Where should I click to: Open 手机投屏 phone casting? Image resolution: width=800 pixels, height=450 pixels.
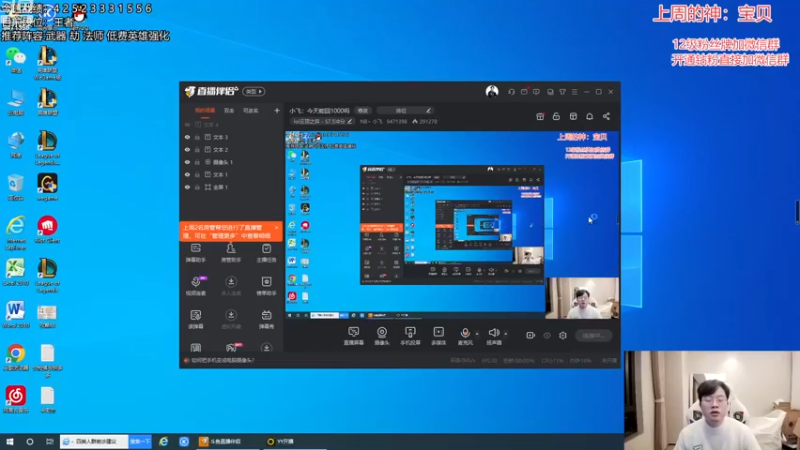410,336
